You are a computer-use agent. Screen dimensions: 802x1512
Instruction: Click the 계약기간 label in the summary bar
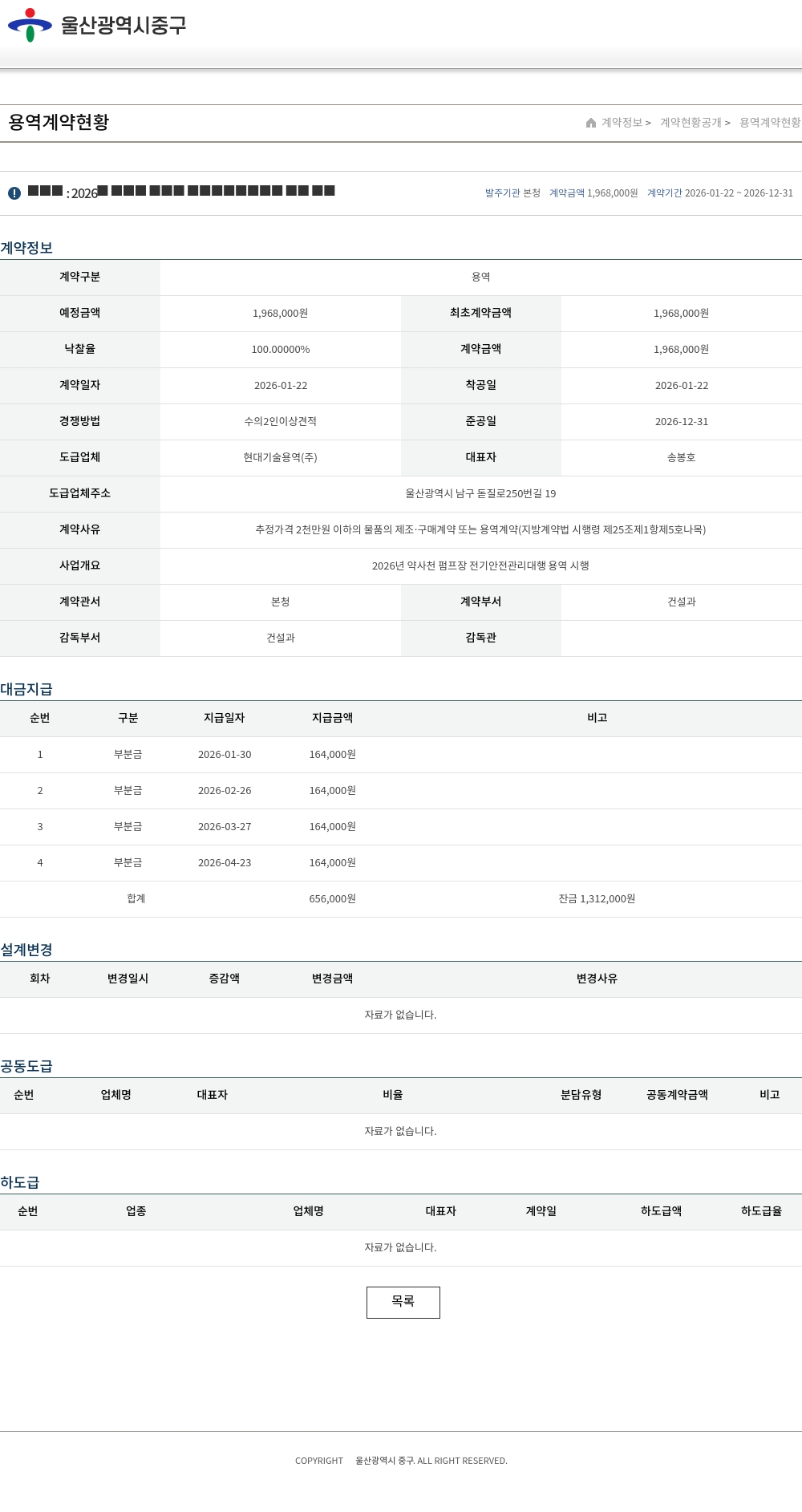(664, 193)
